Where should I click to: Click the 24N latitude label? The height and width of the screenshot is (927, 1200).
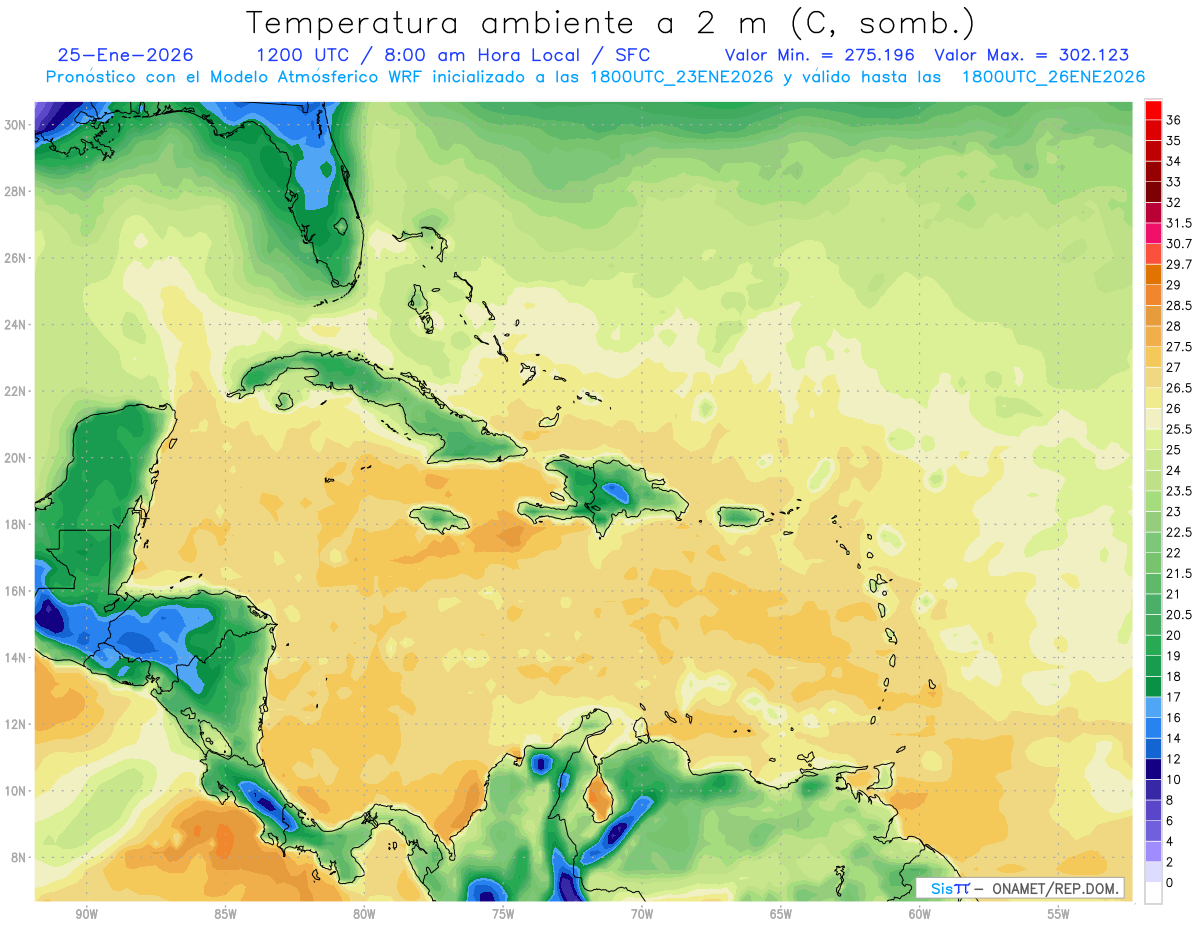17,325
